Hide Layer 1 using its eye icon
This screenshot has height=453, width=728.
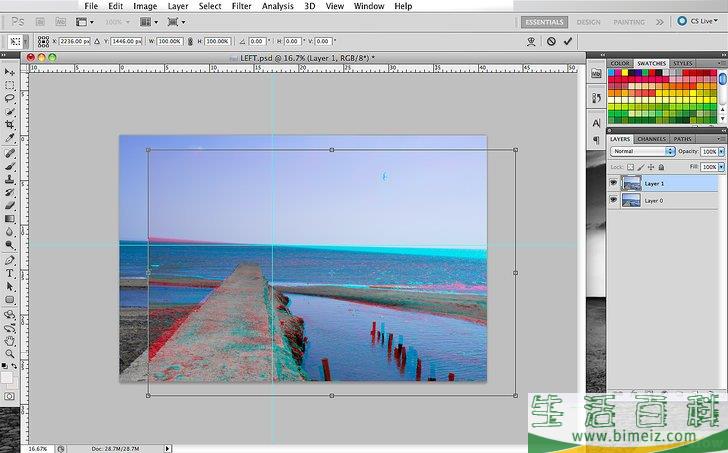pyautogui.click(x=614, y=183)
